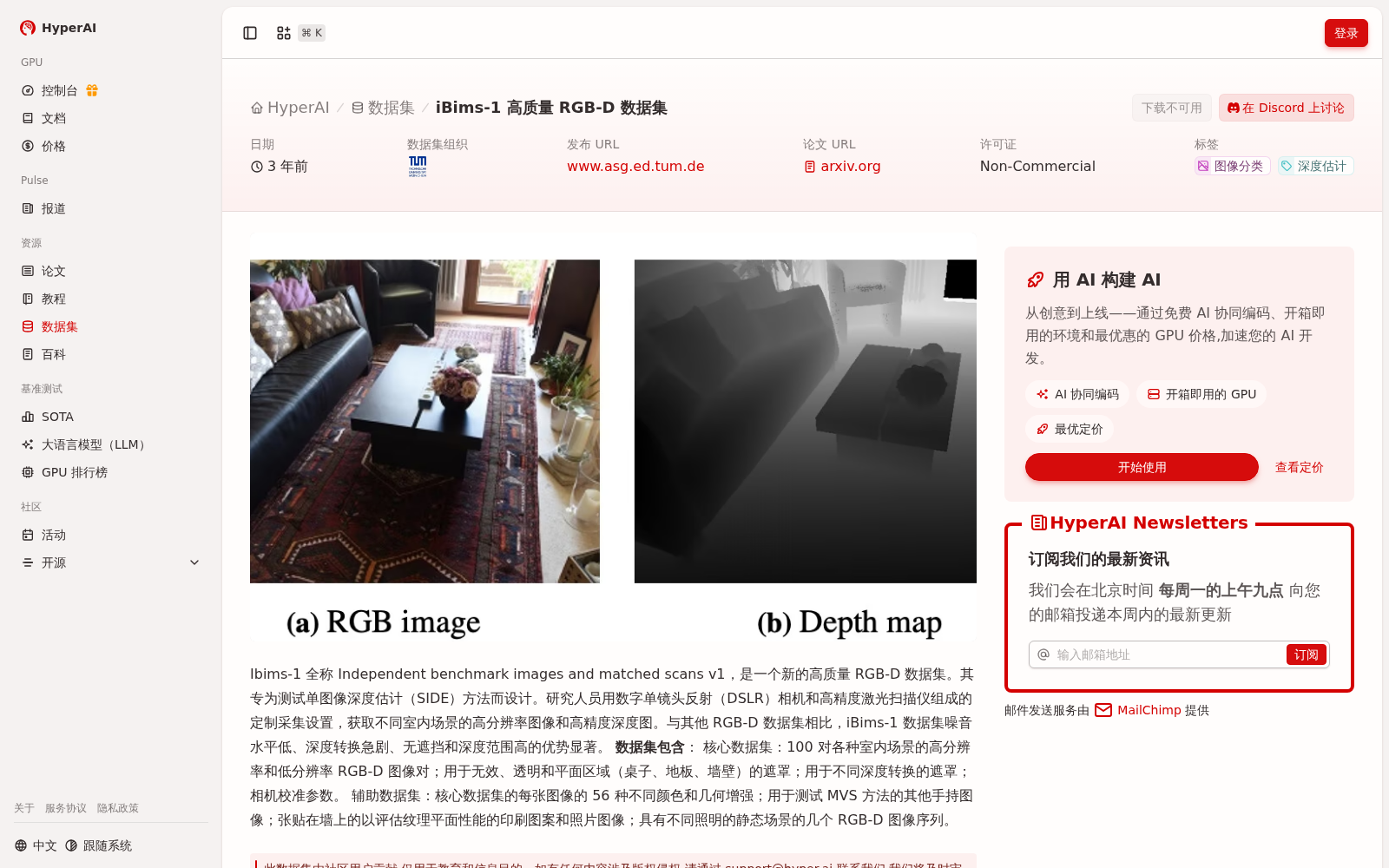Click 查看定价 link

pyautogui.click(x=1299, y=467)
